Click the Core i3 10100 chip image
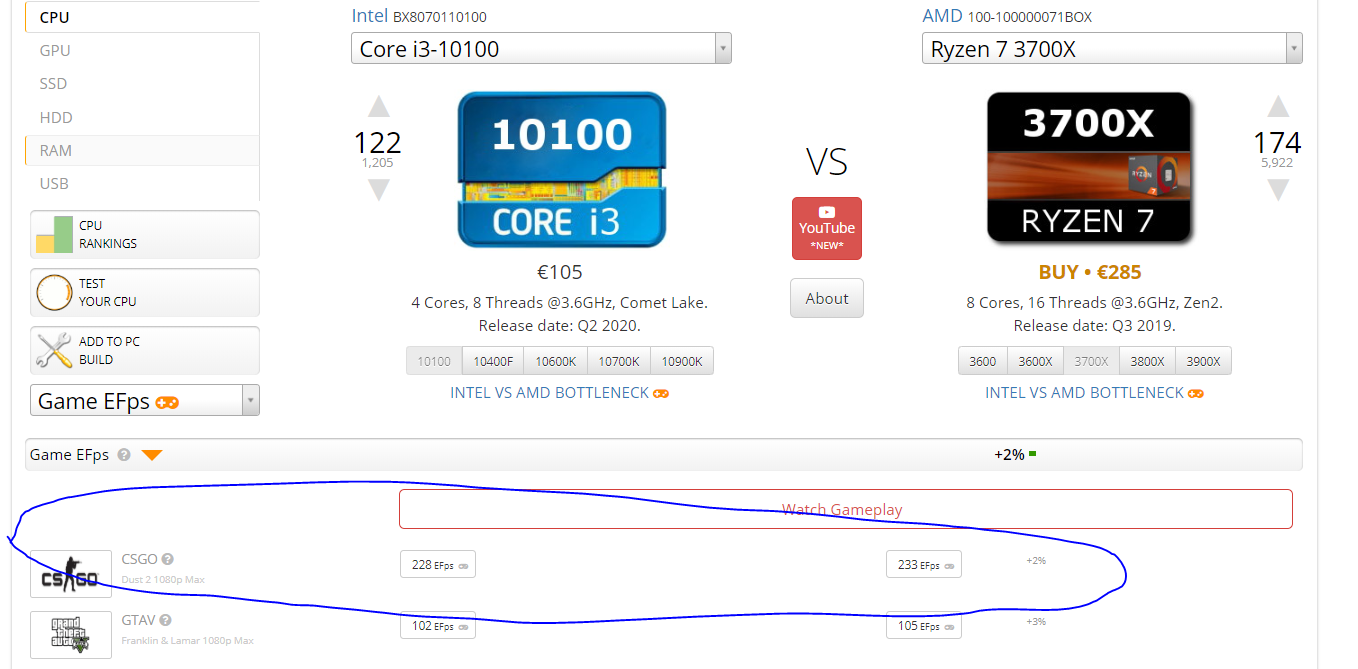Image resolution: width=1358 pixels, height=669 pixels. [561, 169]
